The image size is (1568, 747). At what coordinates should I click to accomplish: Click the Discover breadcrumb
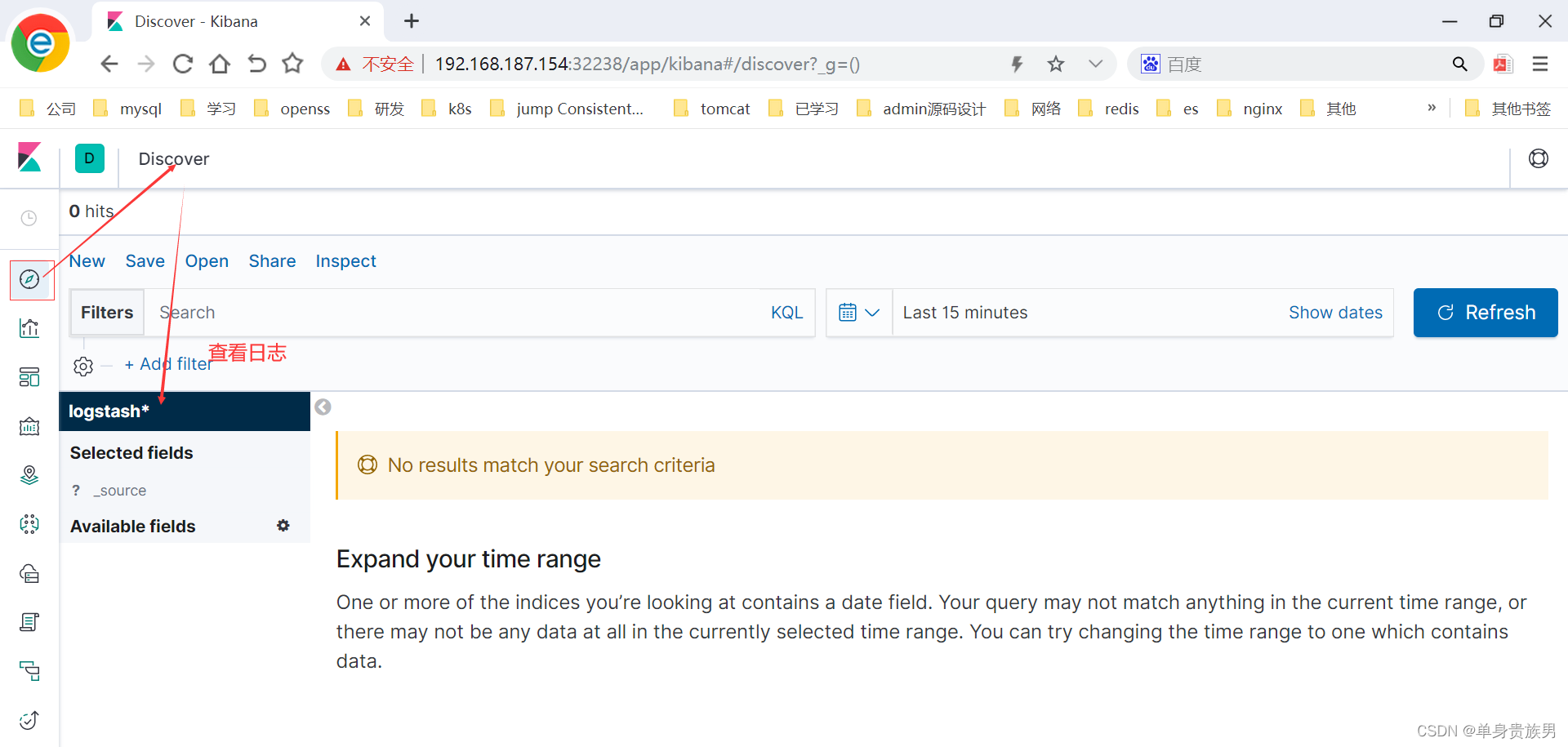click(x=174, y=159)
